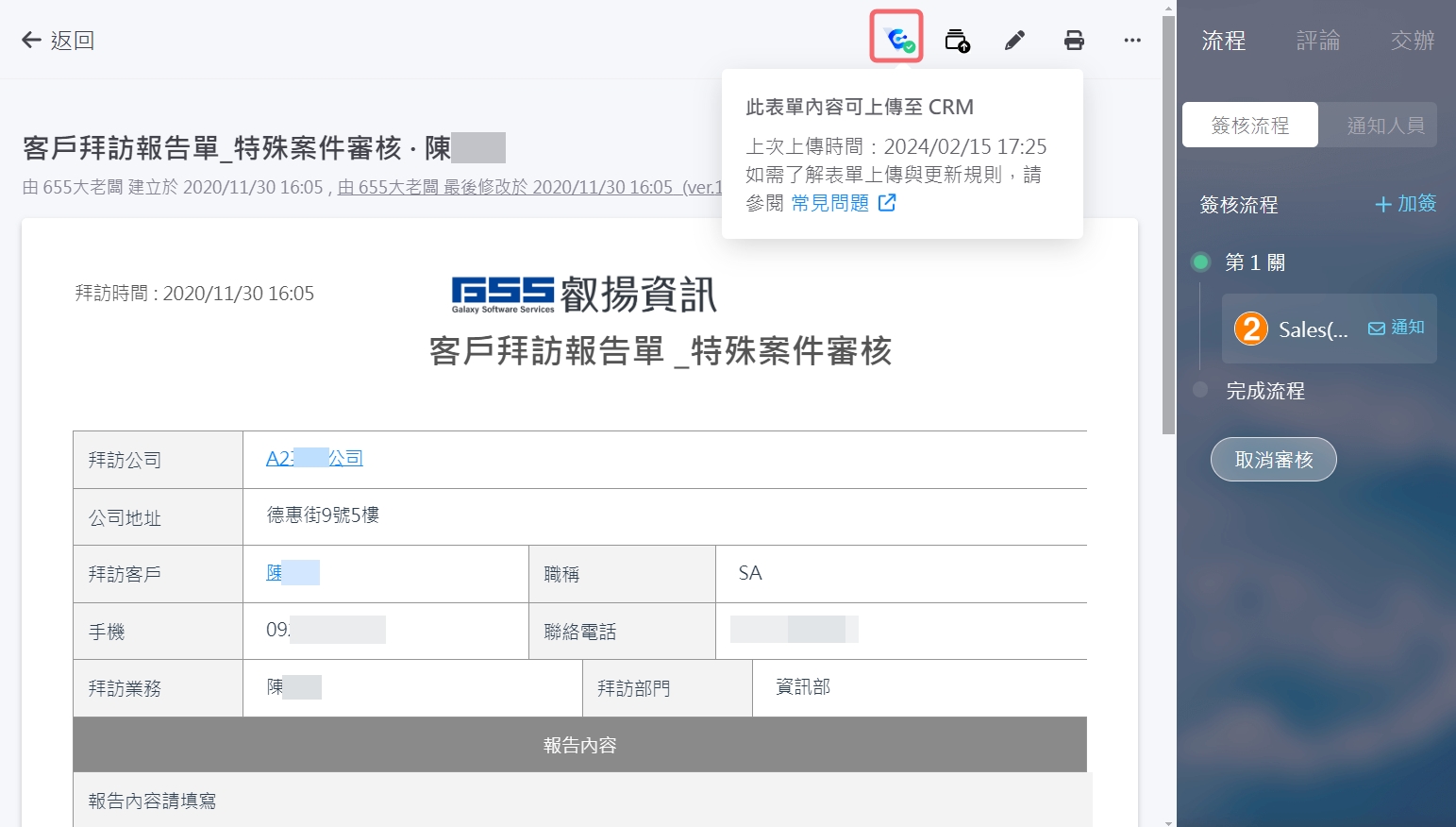Click the pencil edit icon
This screenshot has height=827, width=1456.
click(1014, 41)
